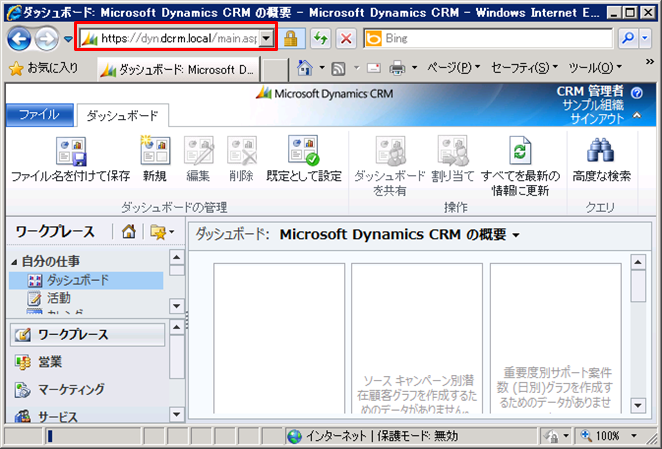This screenshot has height=449, width=662.
Task: Select the ダッシュボード ribbon tab
Action: point(122,115)
